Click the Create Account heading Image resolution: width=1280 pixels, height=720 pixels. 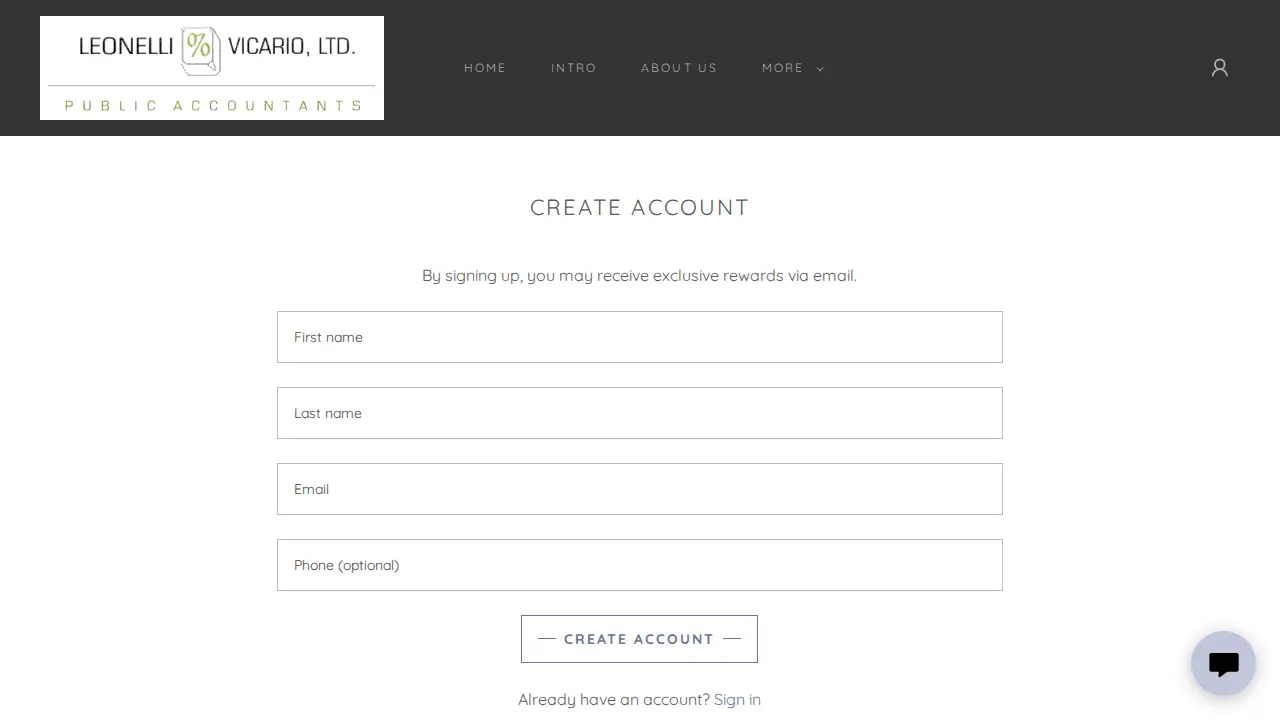click(639, 207)
